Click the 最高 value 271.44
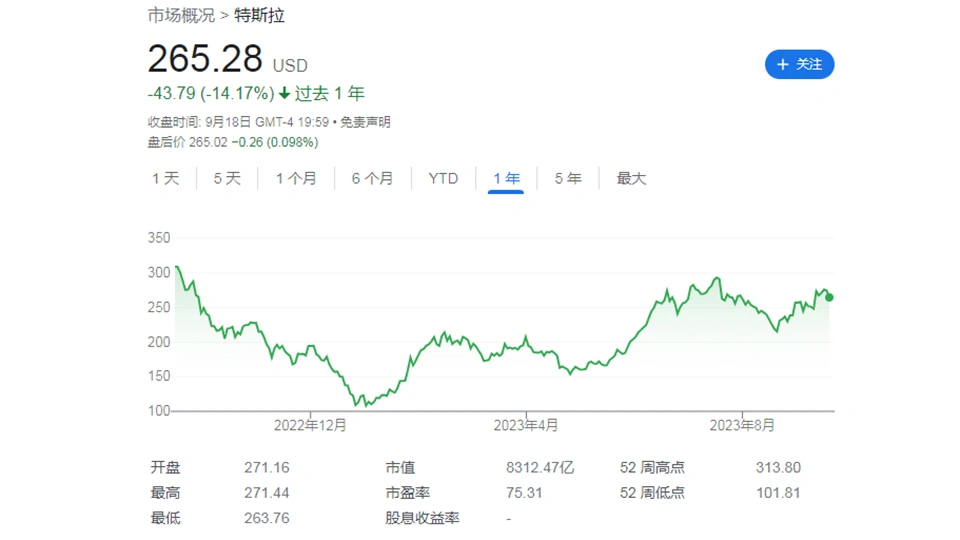The height and width of the screenshot is (540, 960). 267,493
